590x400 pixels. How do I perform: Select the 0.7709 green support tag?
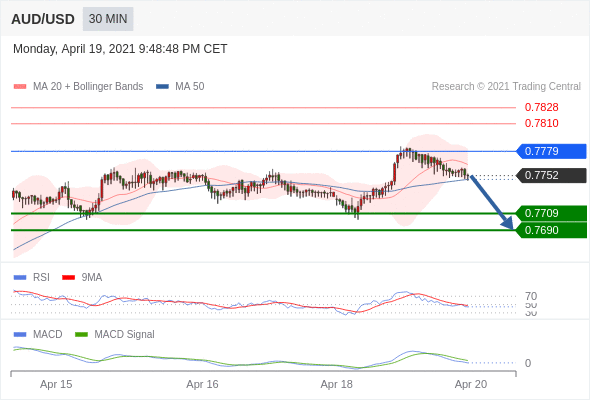pos(551,213)
